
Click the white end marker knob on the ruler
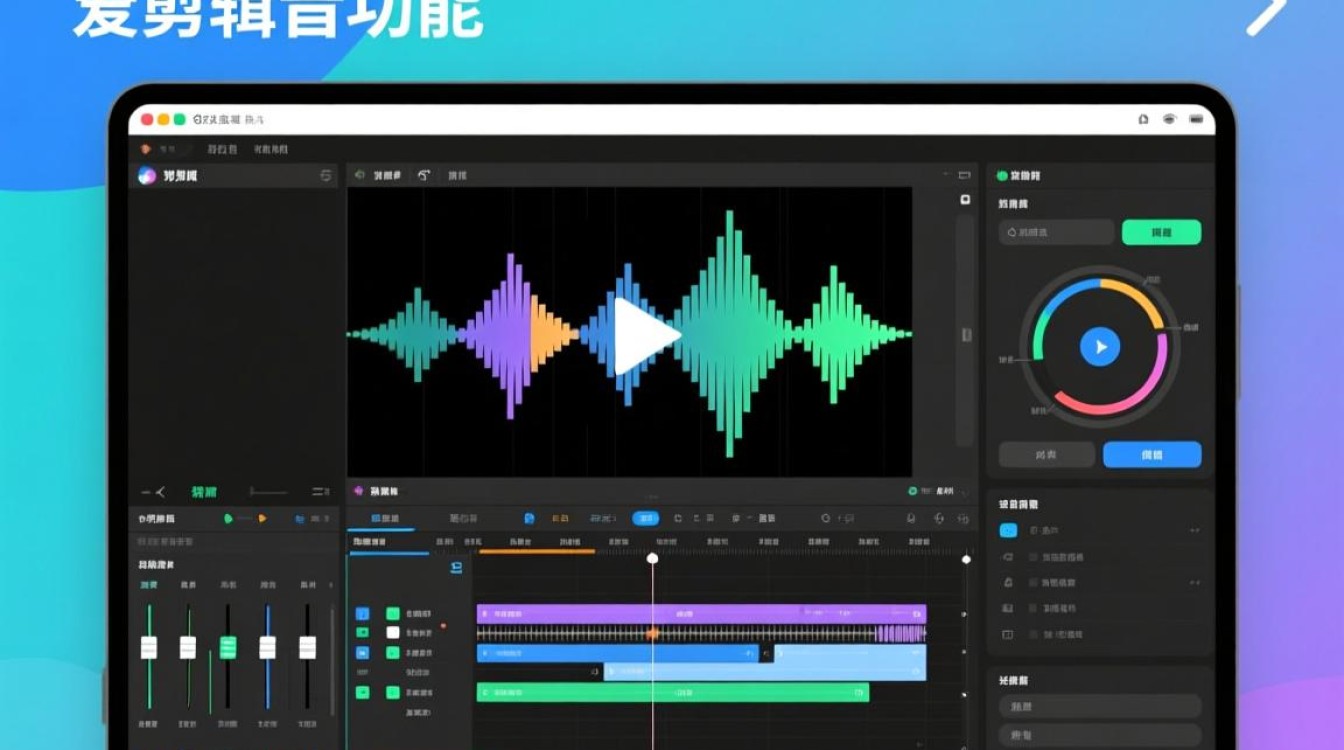[x=966, y=559]
